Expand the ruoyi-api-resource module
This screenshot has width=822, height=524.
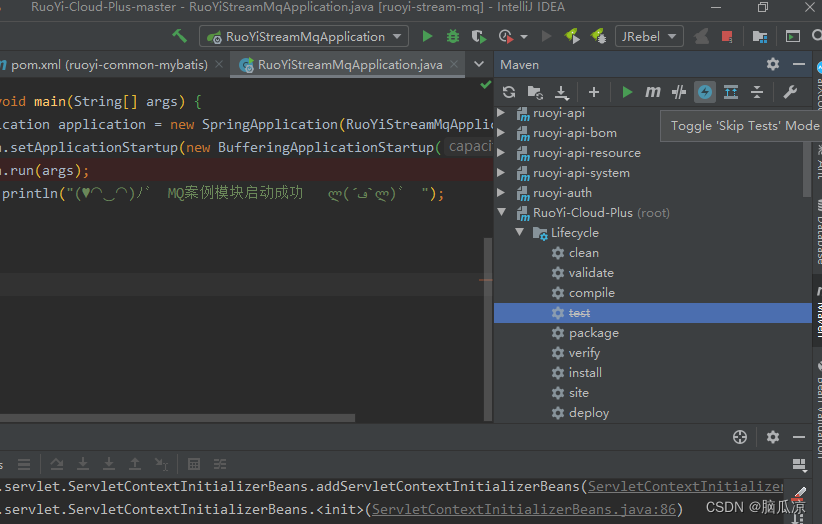pos(501,152)
